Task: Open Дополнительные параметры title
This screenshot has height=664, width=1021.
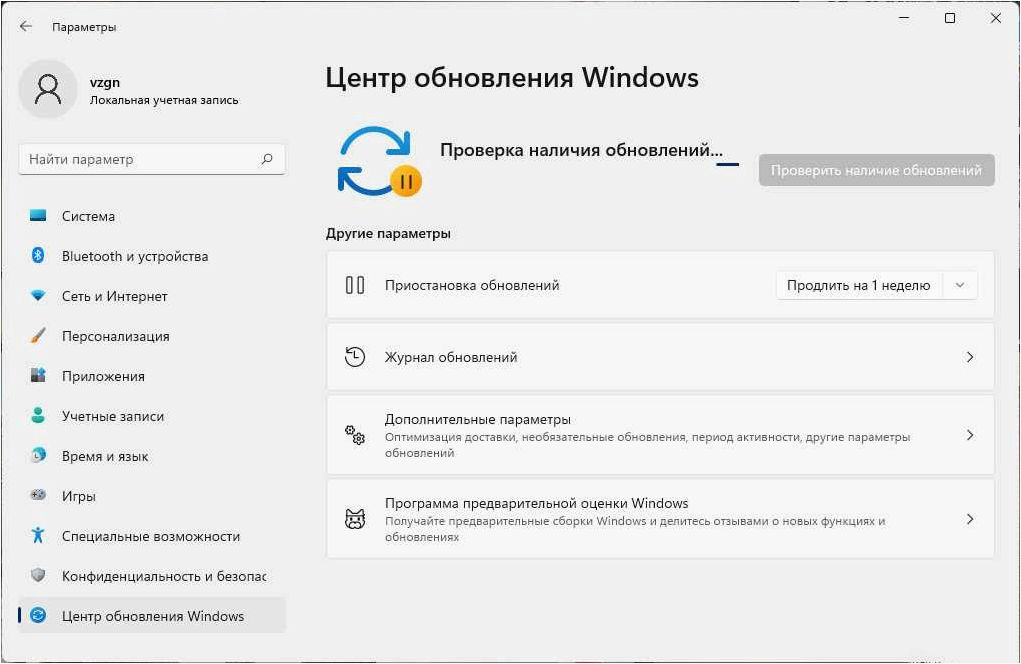Action: coord(477,419)
